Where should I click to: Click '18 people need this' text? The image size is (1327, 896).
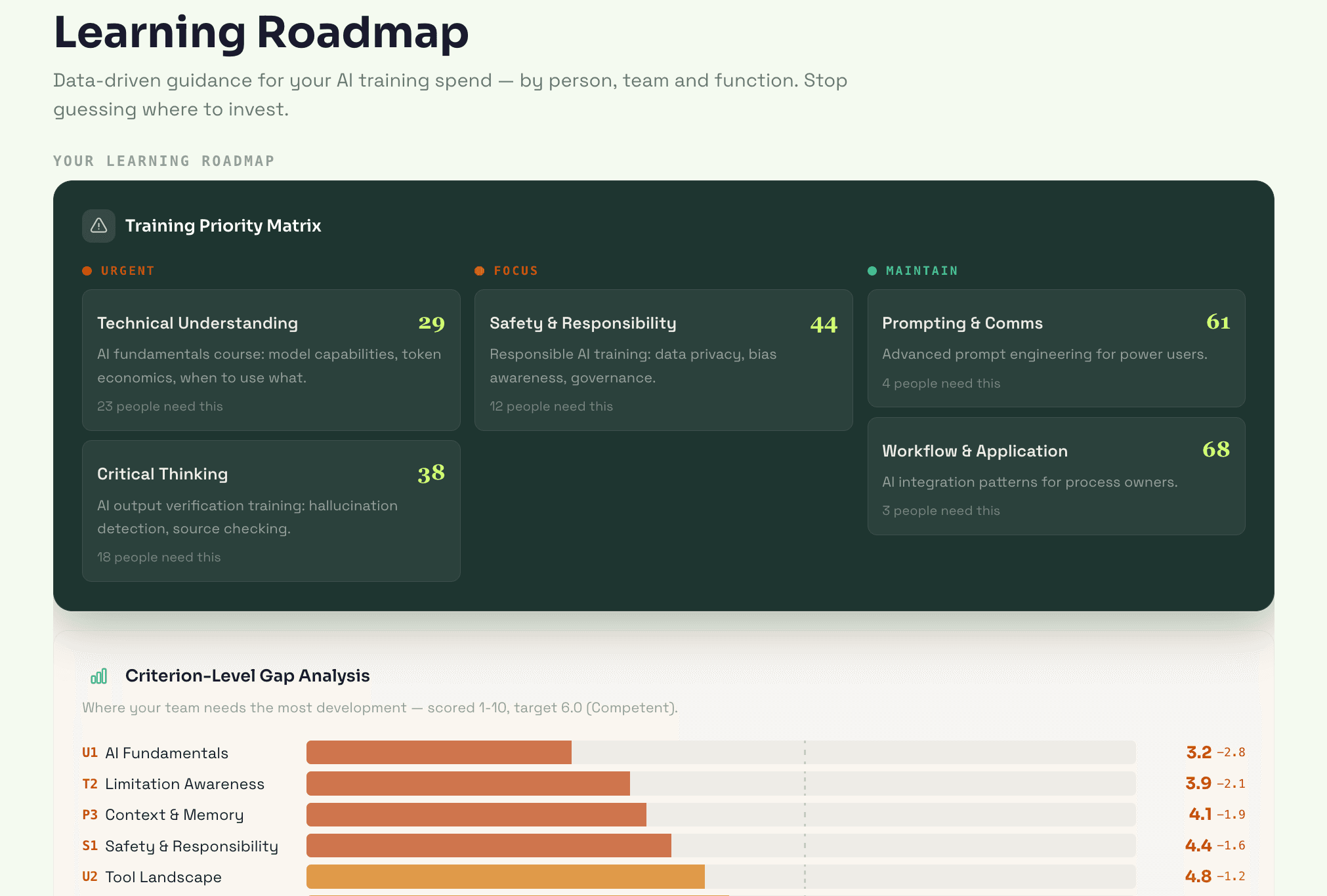coord(159,558)
